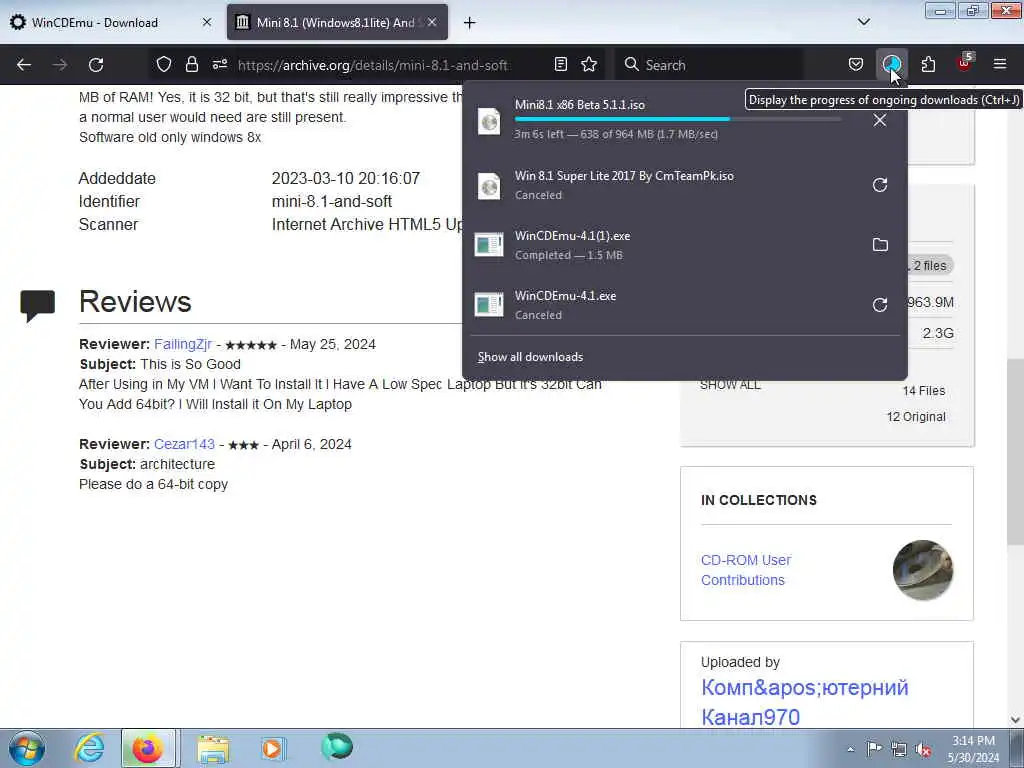Viewport: 1024px width, 768px height.
Task: Click the green taskbar application icon
Action: (x=337, y=746)
